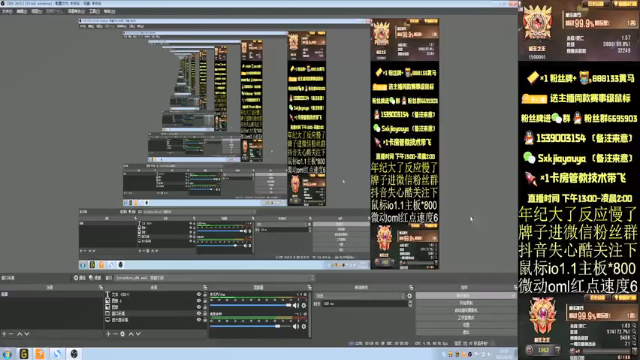Add a new scene with the plus icon

pos(4,334)
